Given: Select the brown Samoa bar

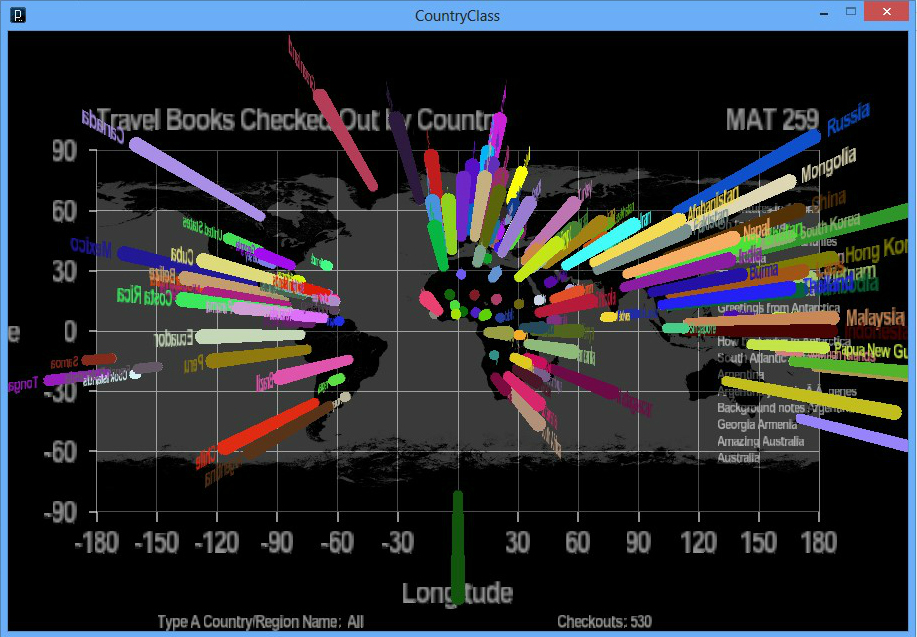Looking at the screenshot, I should coord(100,359).
